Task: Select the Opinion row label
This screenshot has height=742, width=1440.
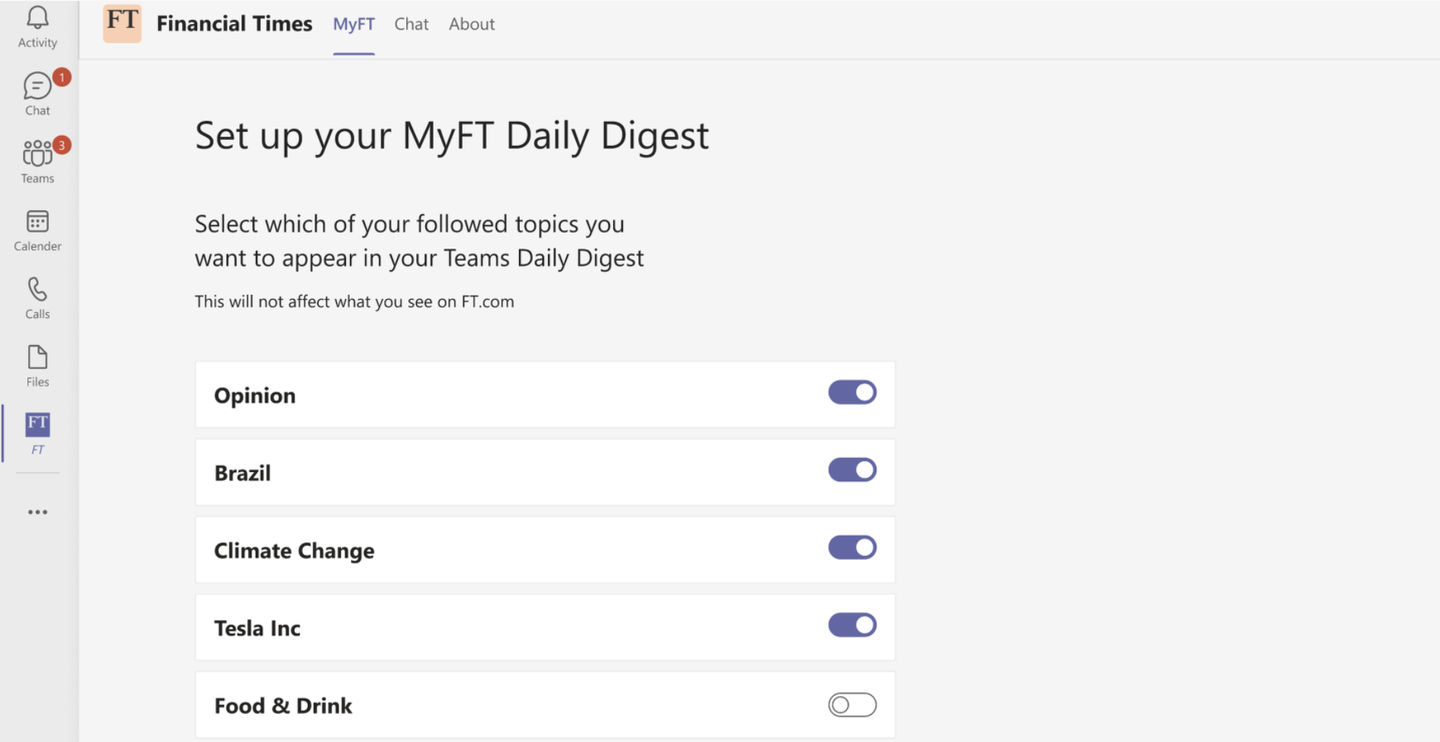Action: tap(255, 395)
